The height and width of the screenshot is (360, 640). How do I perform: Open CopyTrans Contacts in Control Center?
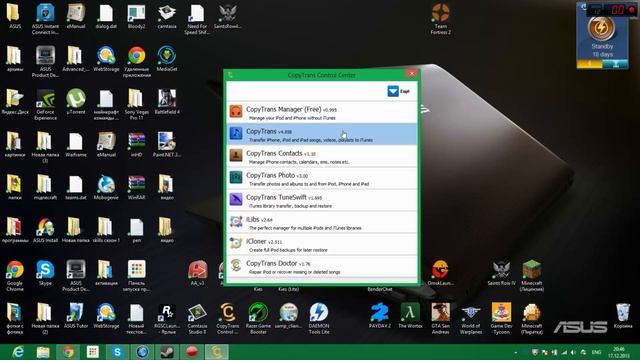(x=322, y=156)
